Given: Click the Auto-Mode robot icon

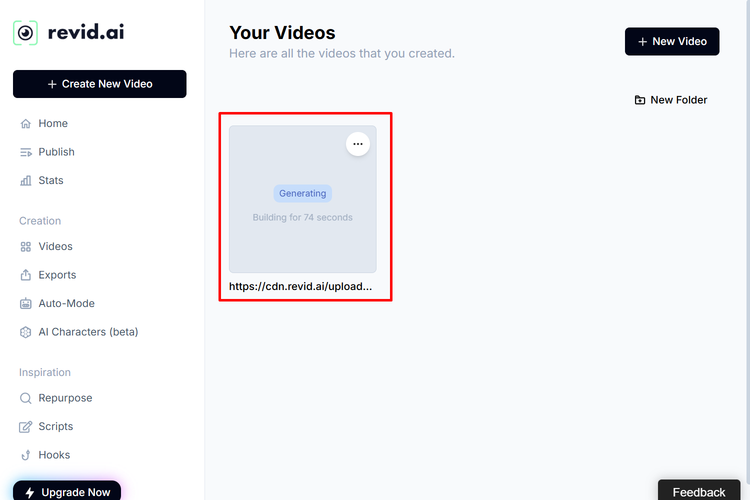Looking at the screenshot, I should pyautogui.click(x=26, y=304).
